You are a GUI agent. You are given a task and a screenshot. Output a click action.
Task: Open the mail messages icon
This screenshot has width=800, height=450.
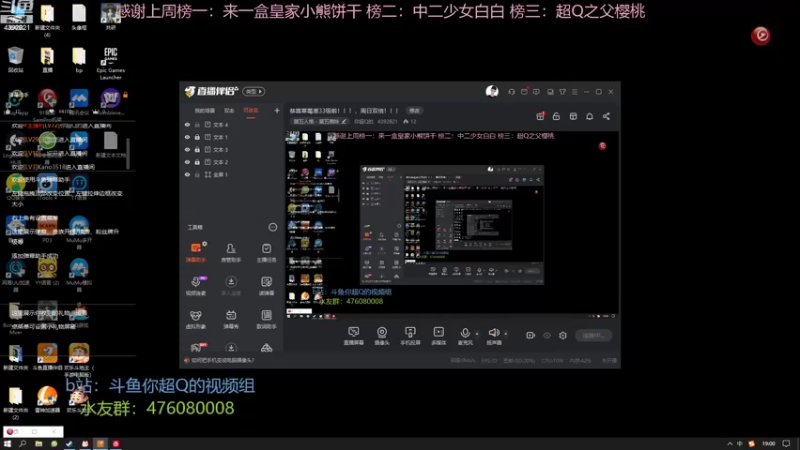click(524, 92)
